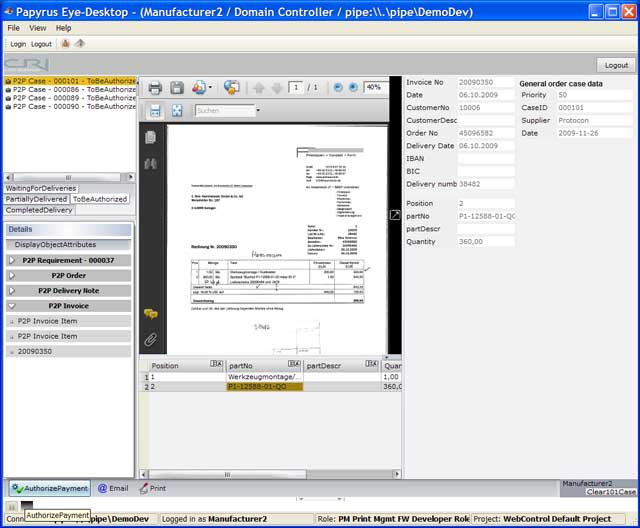Open the View menu
This screenshot has height=528, width=640.
38,28
